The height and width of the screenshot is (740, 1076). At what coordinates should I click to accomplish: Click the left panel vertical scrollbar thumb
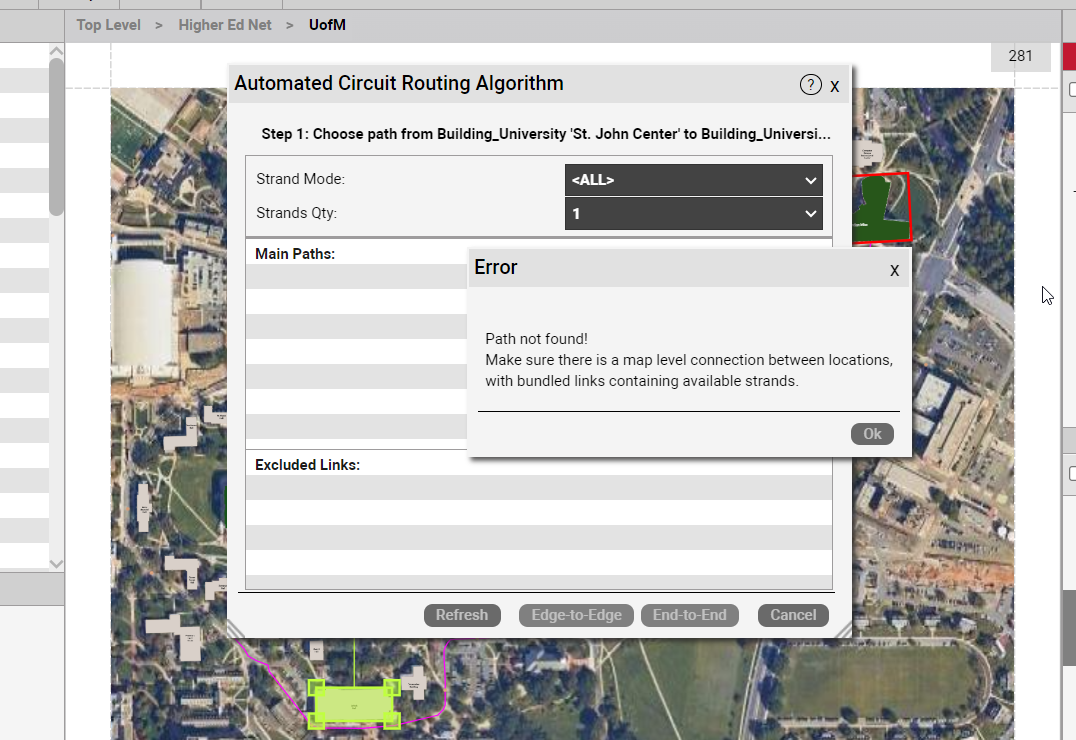pyautogui.click(x=56, y=135)
